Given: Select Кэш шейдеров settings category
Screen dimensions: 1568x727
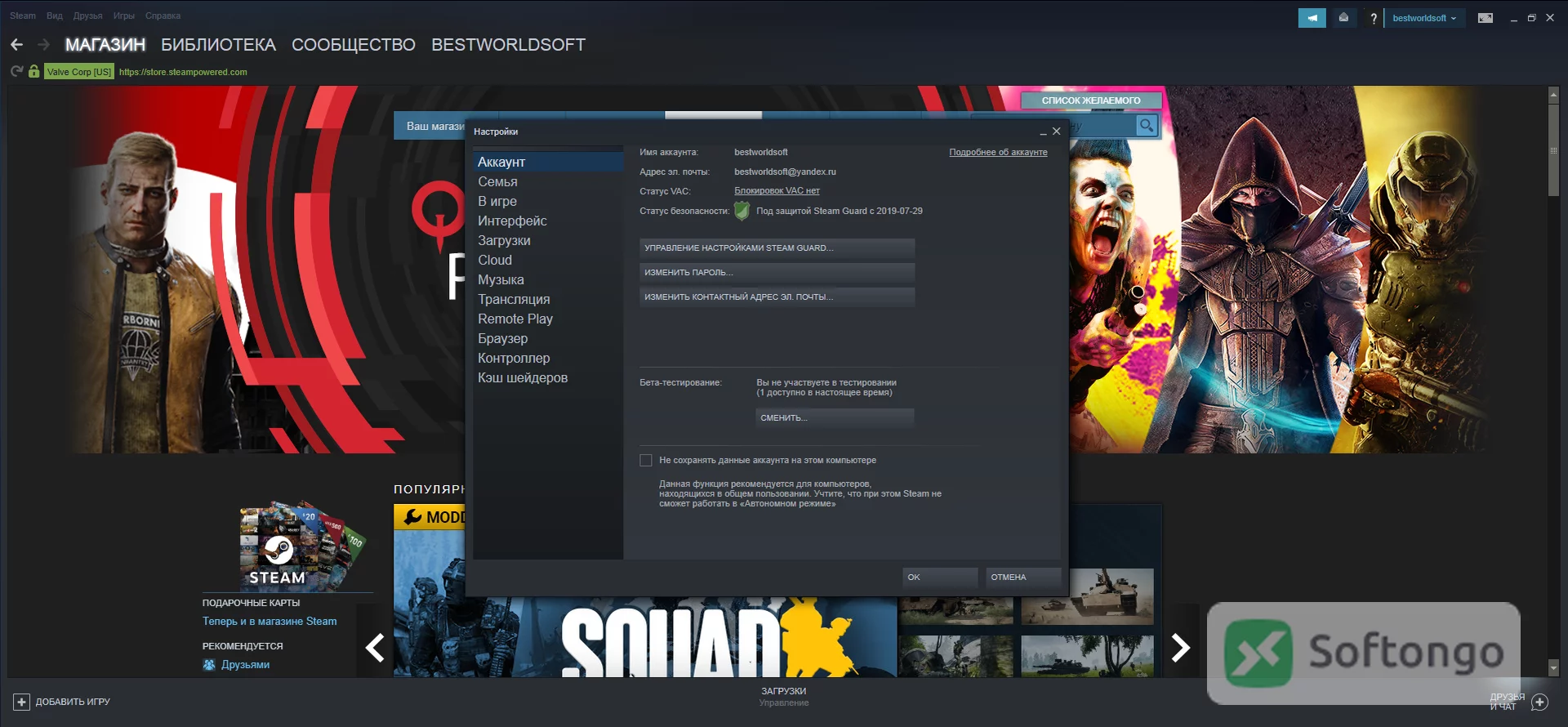Looking at the screenshot, I should [548, 377].
